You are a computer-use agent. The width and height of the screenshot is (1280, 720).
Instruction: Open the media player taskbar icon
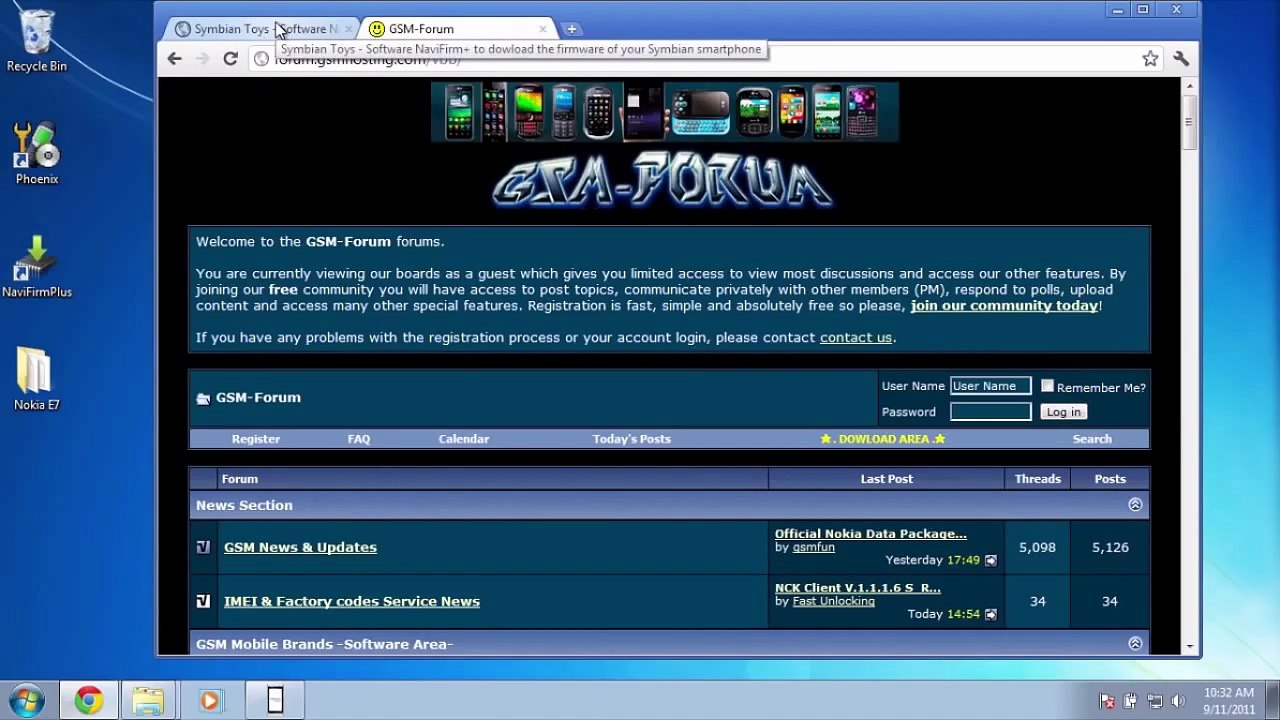coord(210,700)
